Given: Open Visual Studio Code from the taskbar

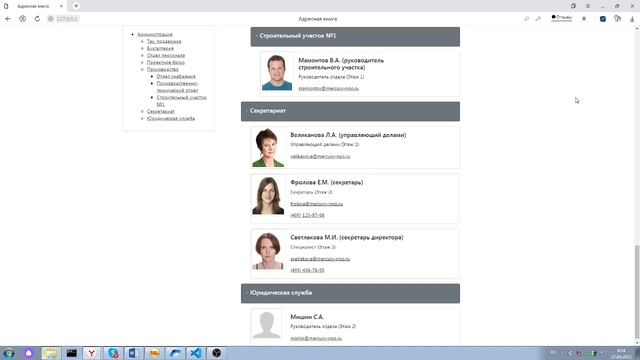Looking at the screenshot, I should coord(196,353).
